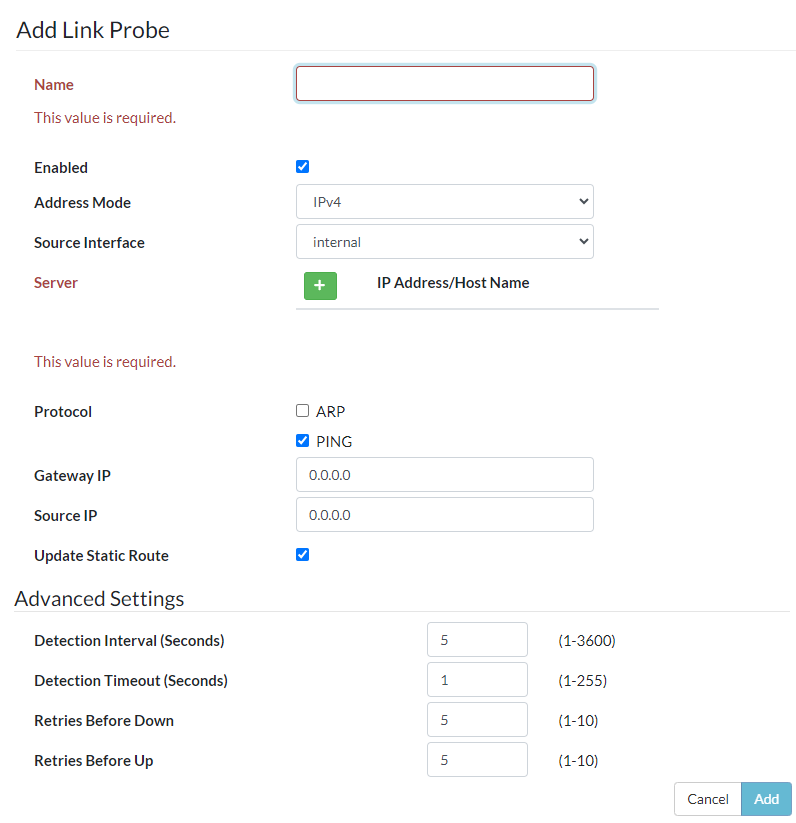Click the green plus icon to add server
The width and height of the screenshot is (796, 823).
tap(320, 286)
